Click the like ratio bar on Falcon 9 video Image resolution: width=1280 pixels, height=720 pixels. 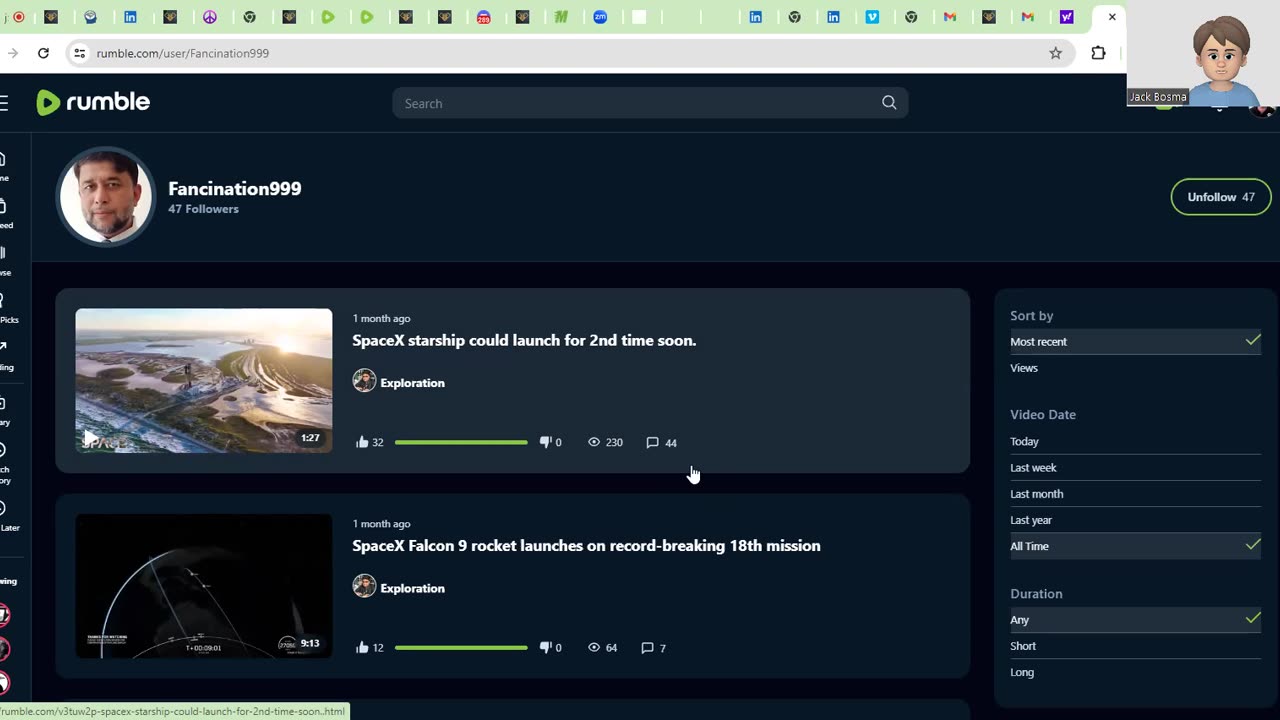point(461,647)
